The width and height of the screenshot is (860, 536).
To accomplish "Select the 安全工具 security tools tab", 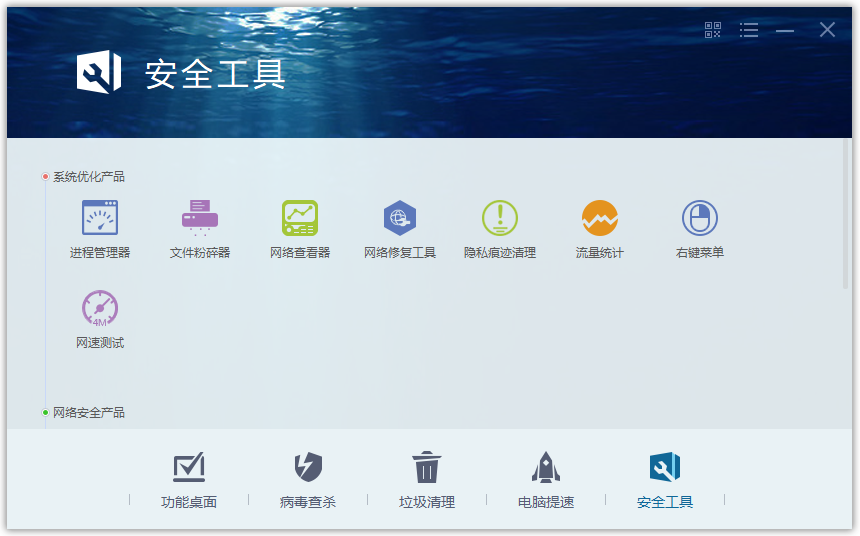I will click(665, 480).
